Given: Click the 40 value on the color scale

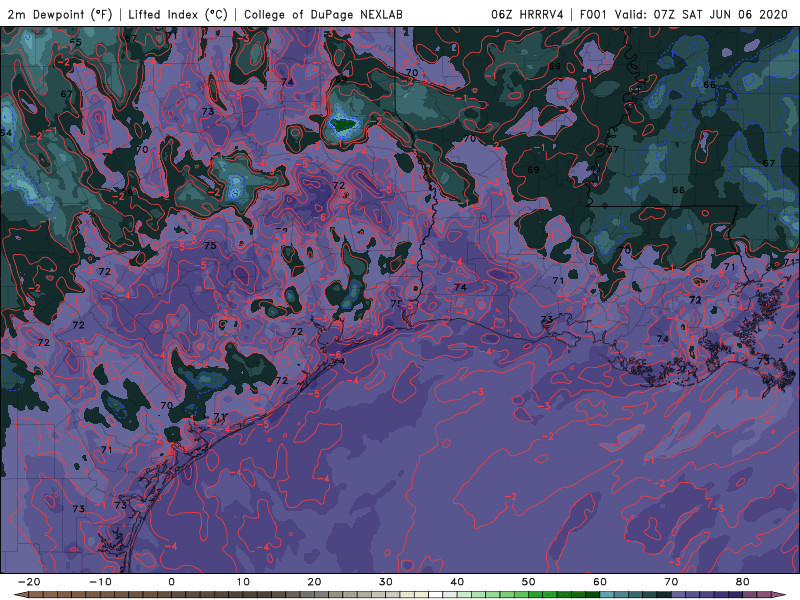Looking at the screenshot, I should click(457, 582).
